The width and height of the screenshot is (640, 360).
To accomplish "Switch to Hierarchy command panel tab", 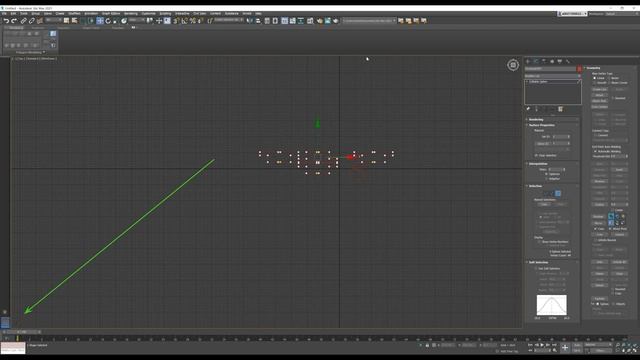I will 544,61.
